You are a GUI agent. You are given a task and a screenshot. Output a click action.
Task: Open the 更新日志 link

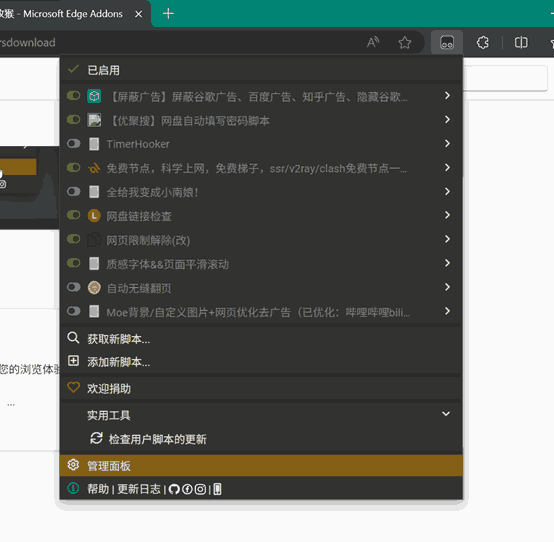[x=139, y=489]
